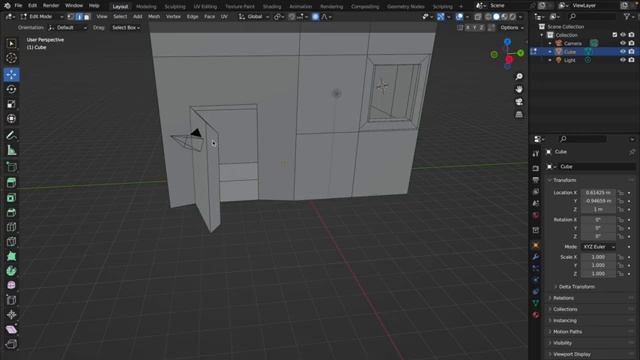Hide Camera object via eye icon
The image size is (640, 360).
click(623, 43)
